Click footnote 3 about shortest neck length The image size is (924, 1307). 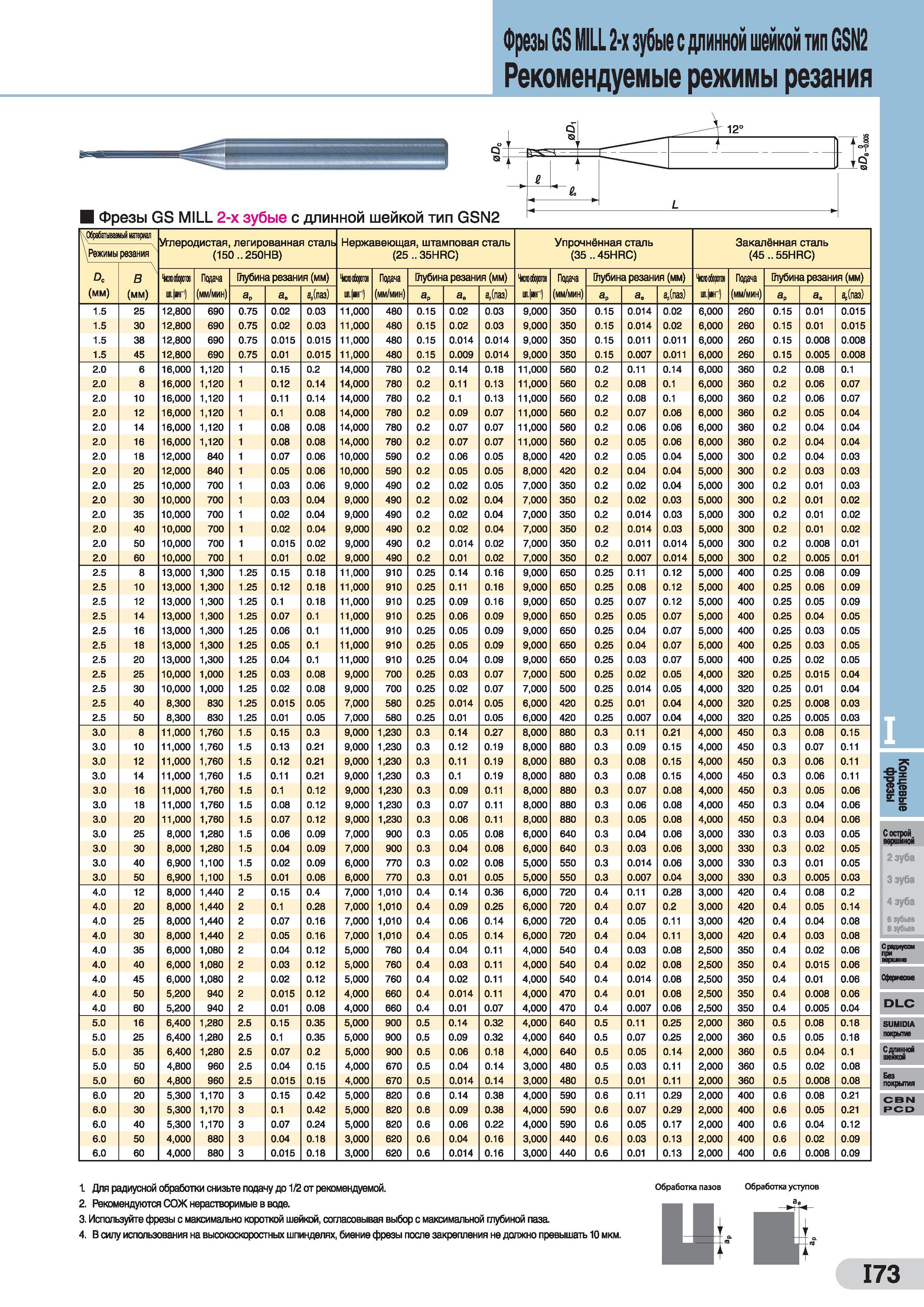315,1219
